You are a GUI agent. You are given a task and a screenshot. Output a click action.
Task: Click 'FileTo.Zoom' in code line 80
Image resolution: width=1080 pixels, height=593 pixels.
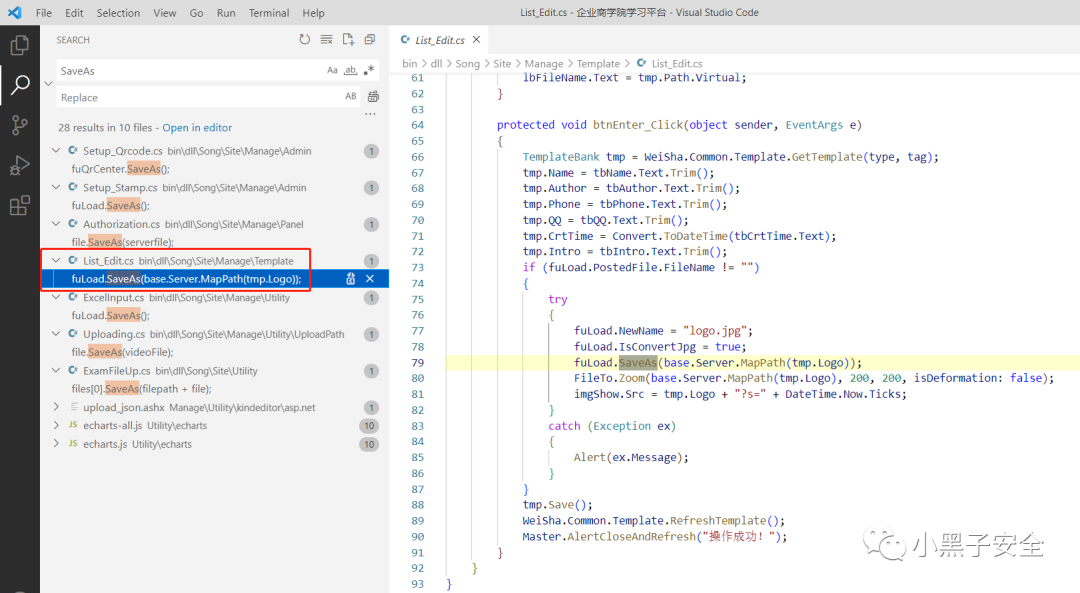coord(610,378)
